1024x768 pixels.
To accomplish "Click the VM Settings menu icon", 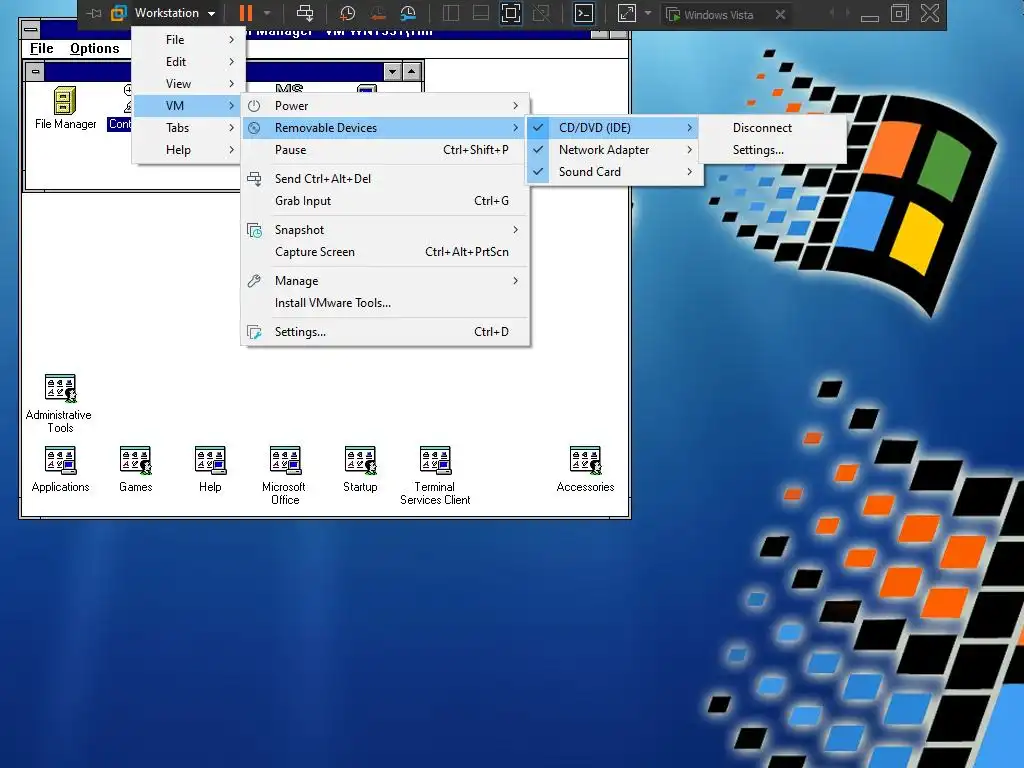I will pyautogui.click(x=254, y=332).
